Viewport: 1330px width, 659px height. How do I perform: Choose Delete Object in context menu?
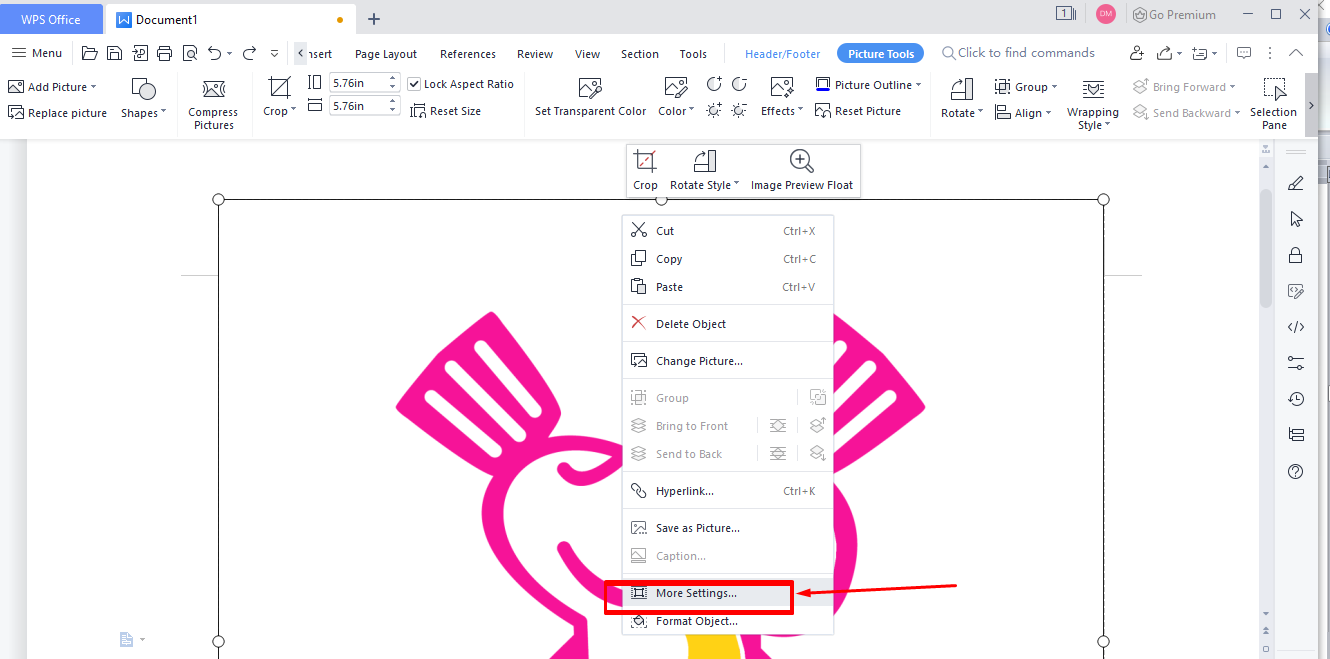tap(728, 324)
